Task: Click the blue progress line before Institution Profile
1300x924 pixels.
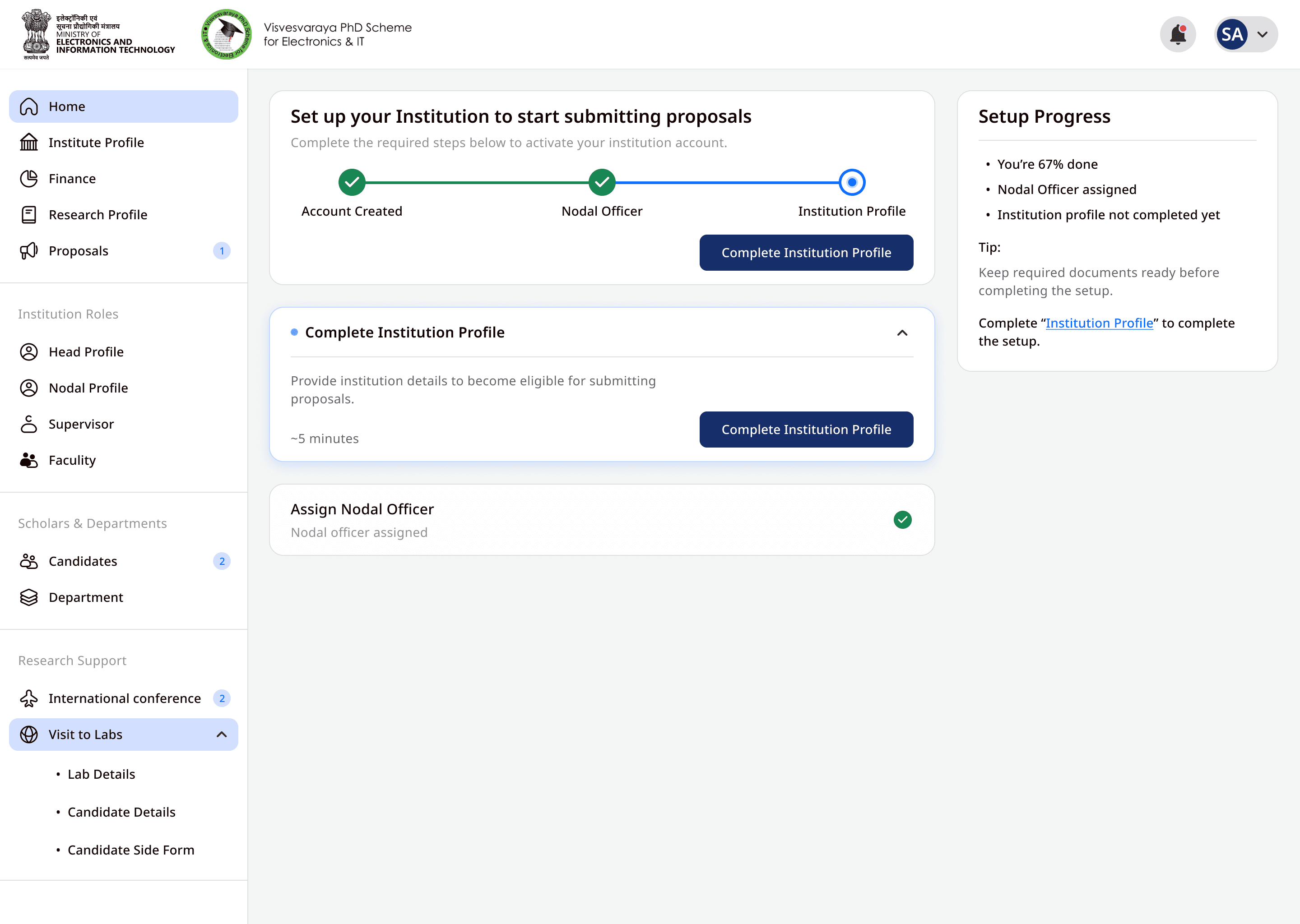Action: tap(727, 183)
